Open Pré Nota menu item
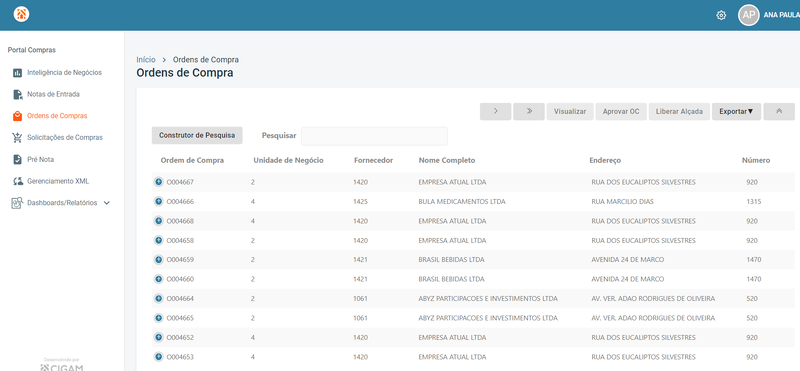The height and width of the screenshot is (371, 800). [40, 160]
